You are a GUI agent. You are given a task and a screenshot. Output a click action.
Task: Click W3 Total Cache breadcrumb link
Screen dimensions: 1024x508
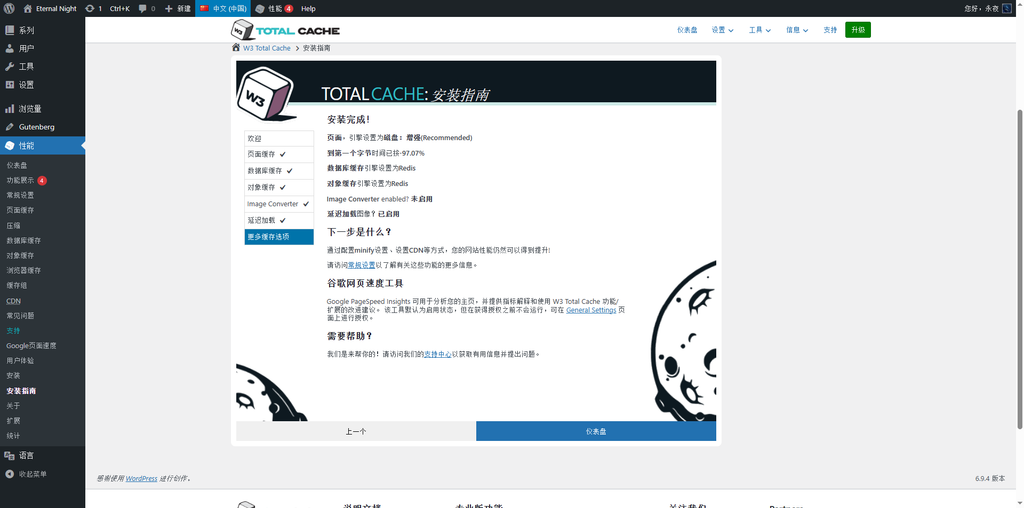tap(267, 48)
